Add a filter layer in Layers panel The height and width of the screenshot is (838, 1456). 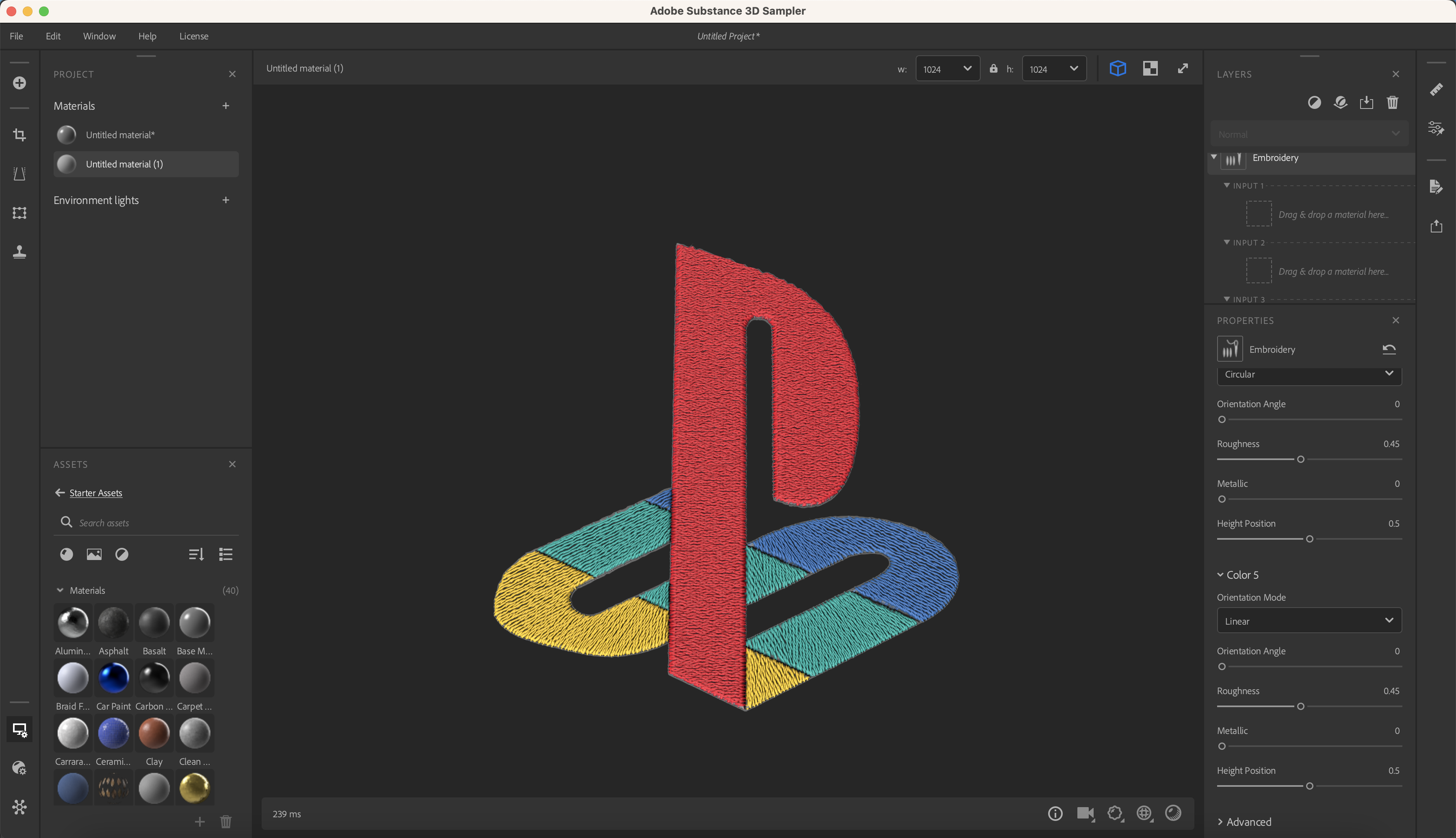click(x=1315, y=102)
